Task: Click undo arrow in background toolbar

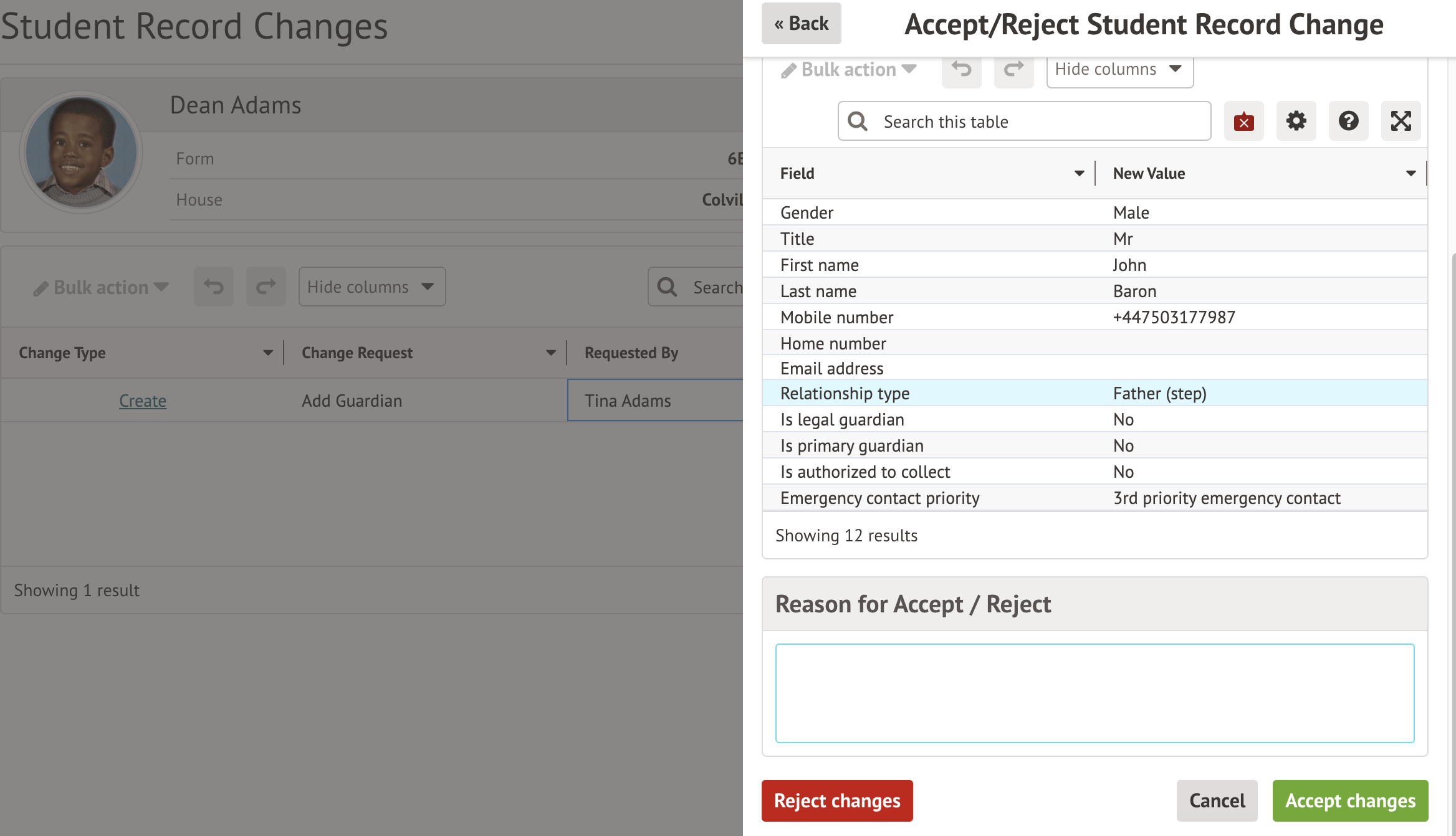Action: point(213,287)
